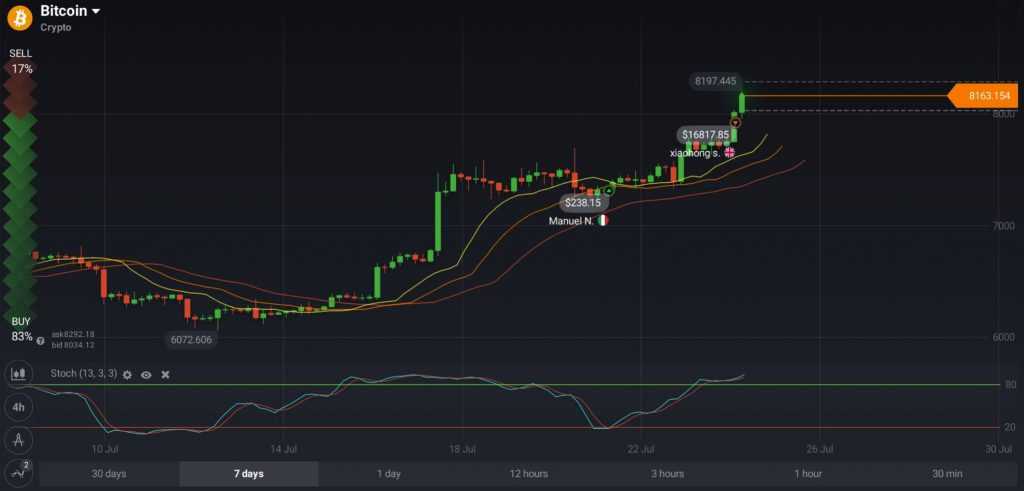Click the green up-arrow trade marker
The width and height of the screenshot is (1024, 491).
609,191
